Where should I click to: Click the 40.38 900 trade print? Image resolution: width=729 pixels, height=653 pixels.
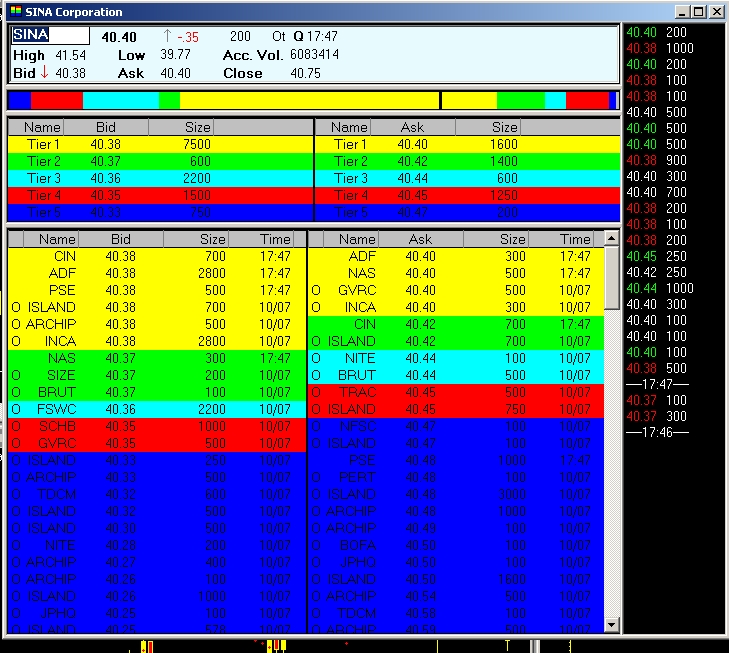coord(656,160)
